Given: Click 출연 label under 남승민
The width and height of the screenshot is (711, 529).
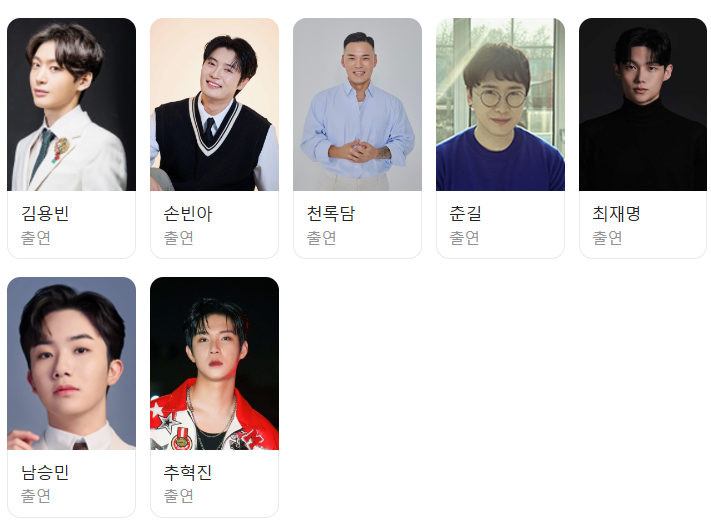Looking at the screenshot, I should pos(36,496).
